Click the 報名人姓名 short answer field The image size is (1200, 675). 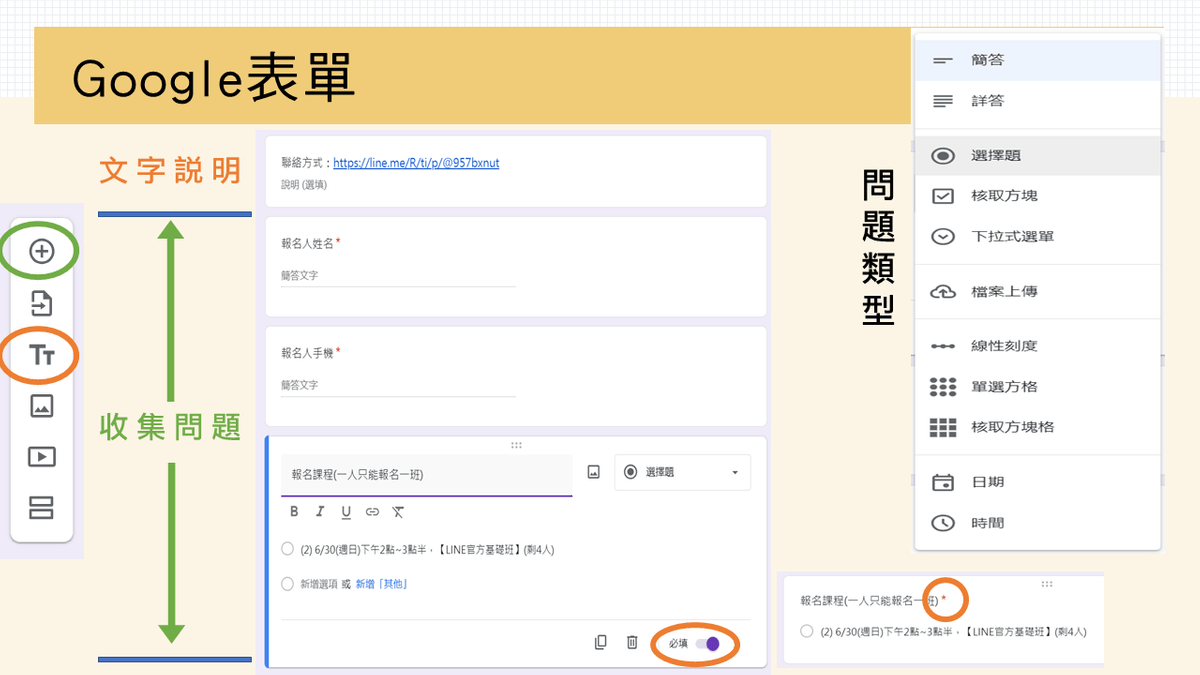(x=398, y=276)
